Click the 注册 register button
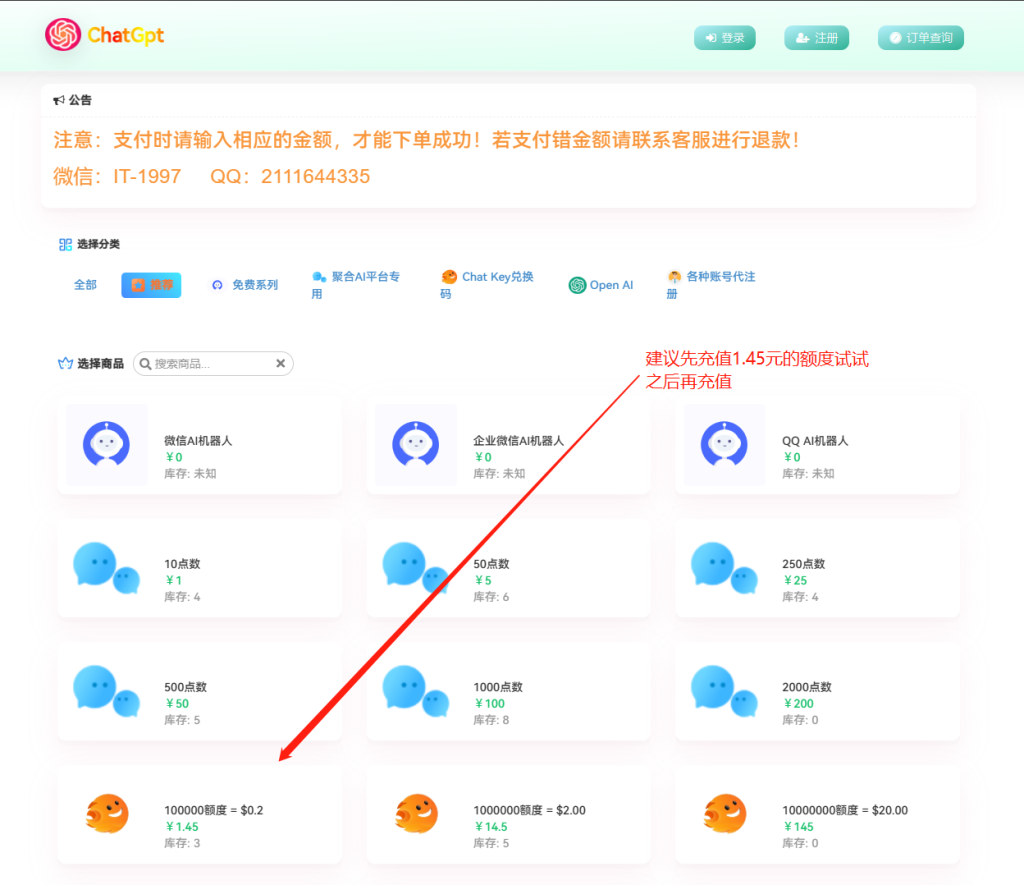Image resolution: width=1024 pixels, height=885 pixels. (816, 38)
